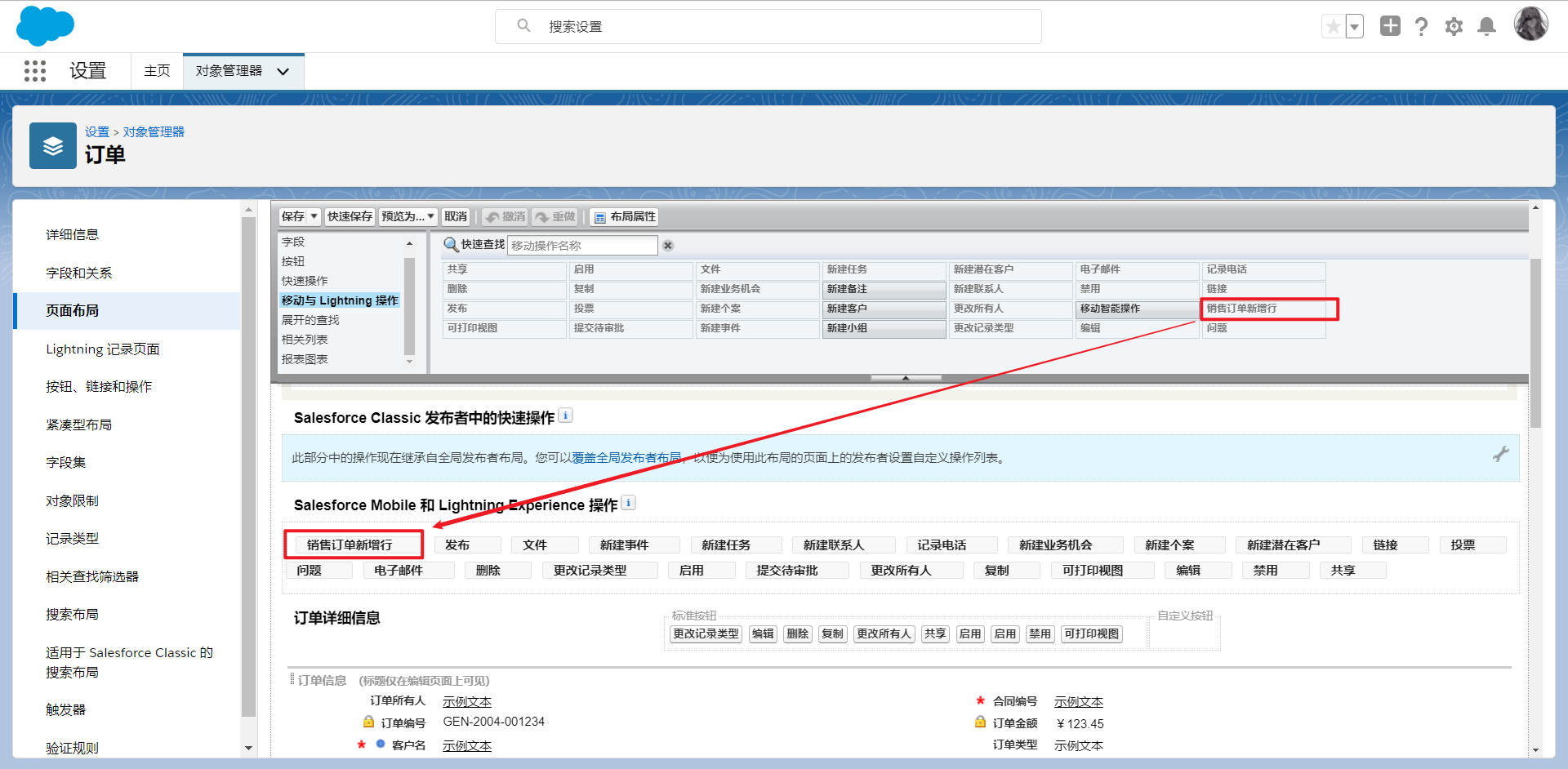Click info icon beside Salesforce Classic 发布者
The width and height of the screenshot is (1568, 769).
(x=565, y=416)
